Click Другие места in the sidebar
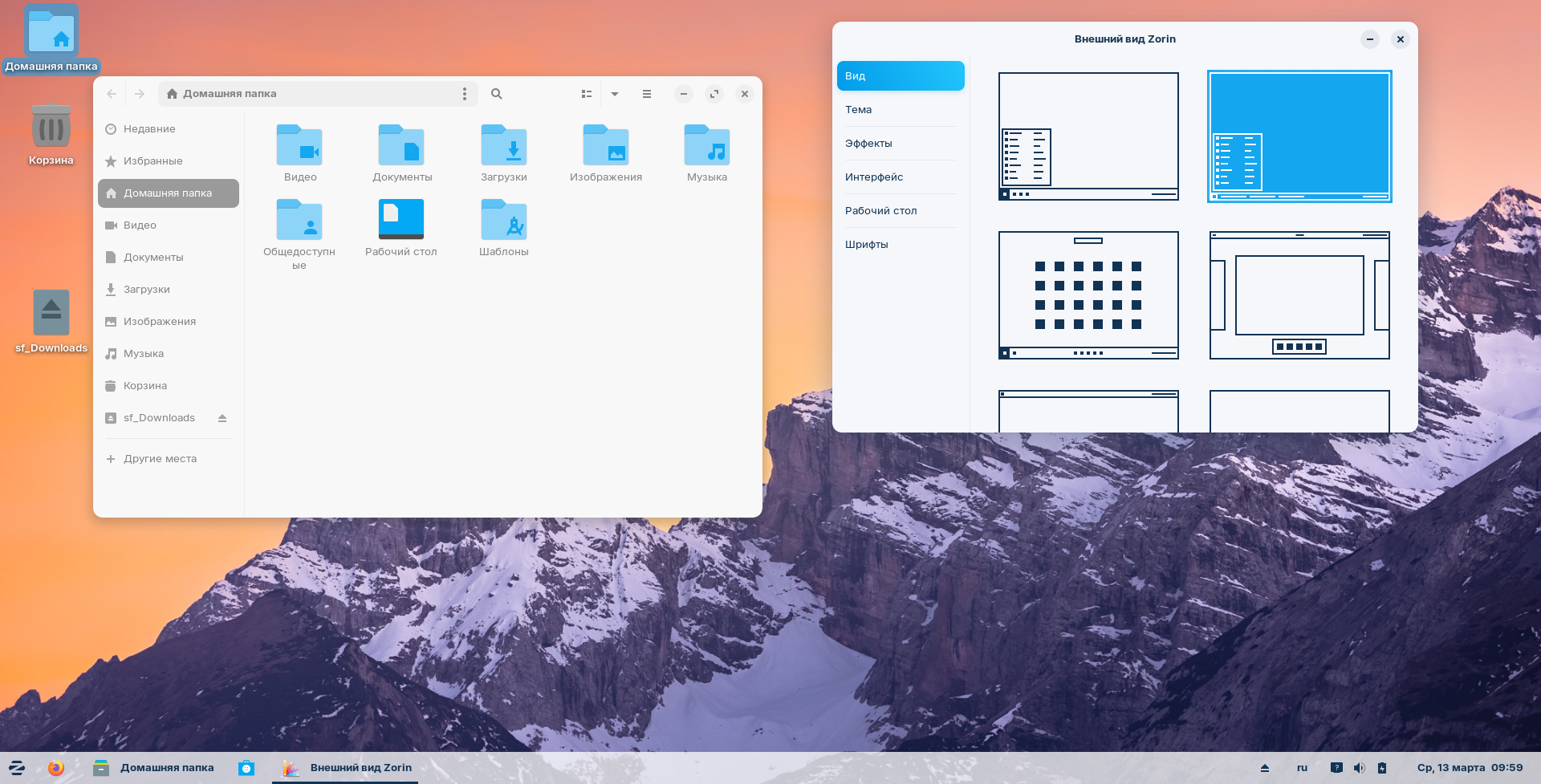The width and height of the screenshot is (1541, 784). pyautogui.click(x=160, y=459)
